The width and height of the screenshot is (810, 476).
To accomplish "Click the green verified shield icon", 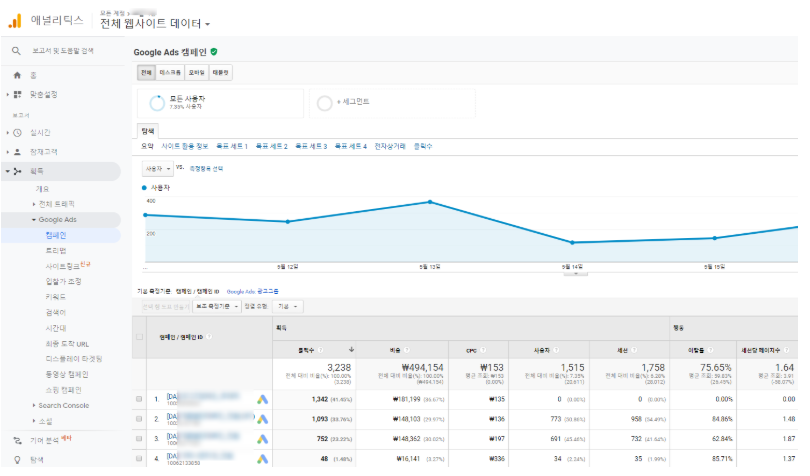I will pos(214,52).
